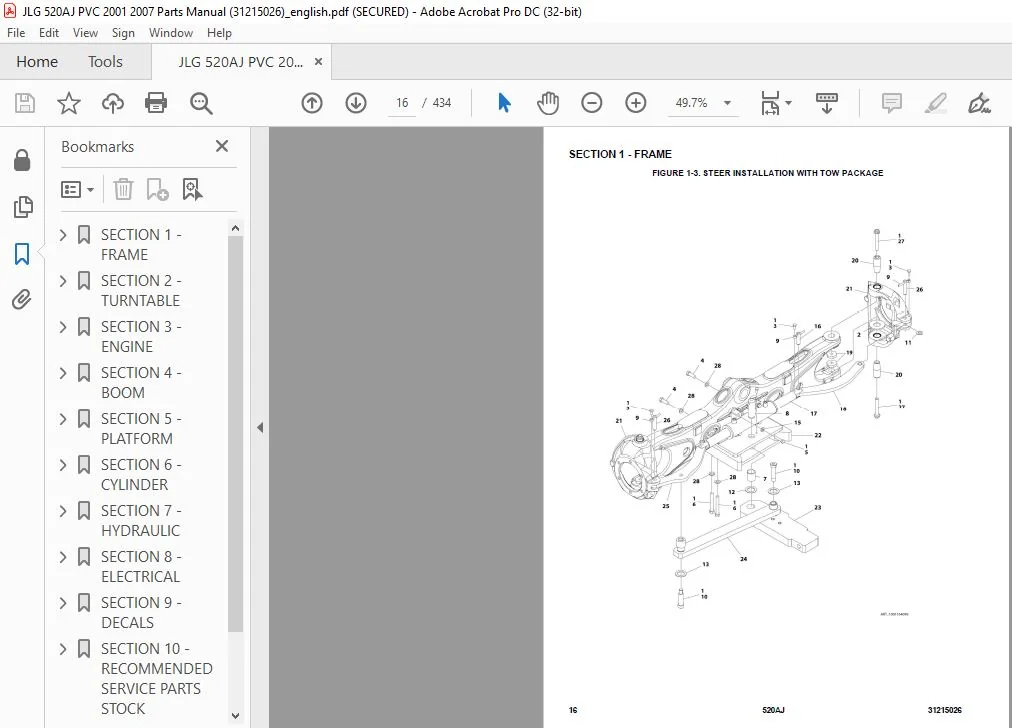The width and height of the screenshot is (1012, 728).
Task: Go to SECTION 10 RECOMMENDED SERVICE PARTS bookmark
Action: (x=156, y=678)
